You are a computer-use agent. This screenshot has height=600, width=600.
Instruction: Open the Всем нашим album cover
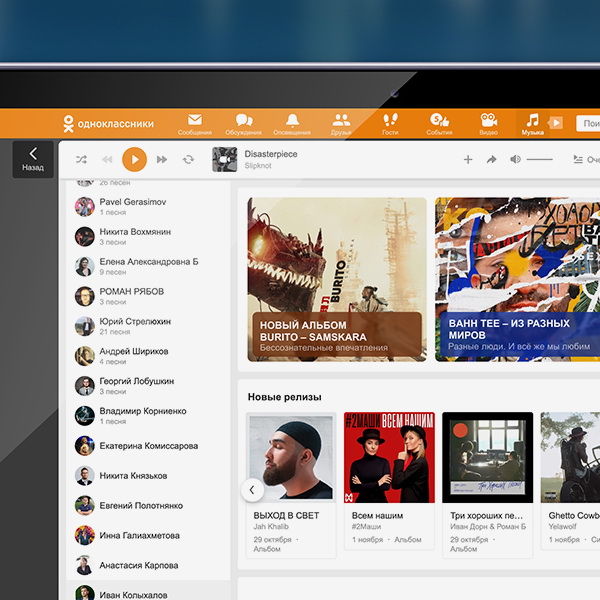pyautogui.click(x=389, y=457)
